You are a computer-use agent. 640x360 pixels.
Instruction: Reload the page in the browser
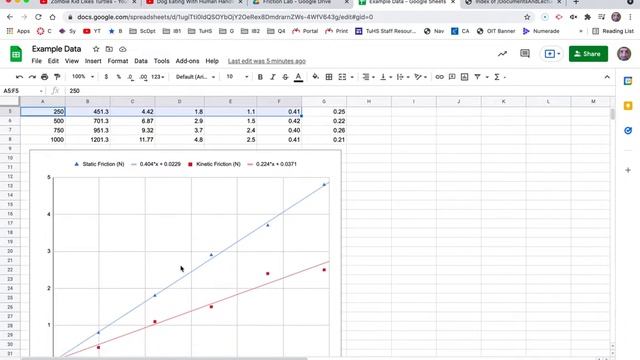pyautogui.click(x=38, y=17)
